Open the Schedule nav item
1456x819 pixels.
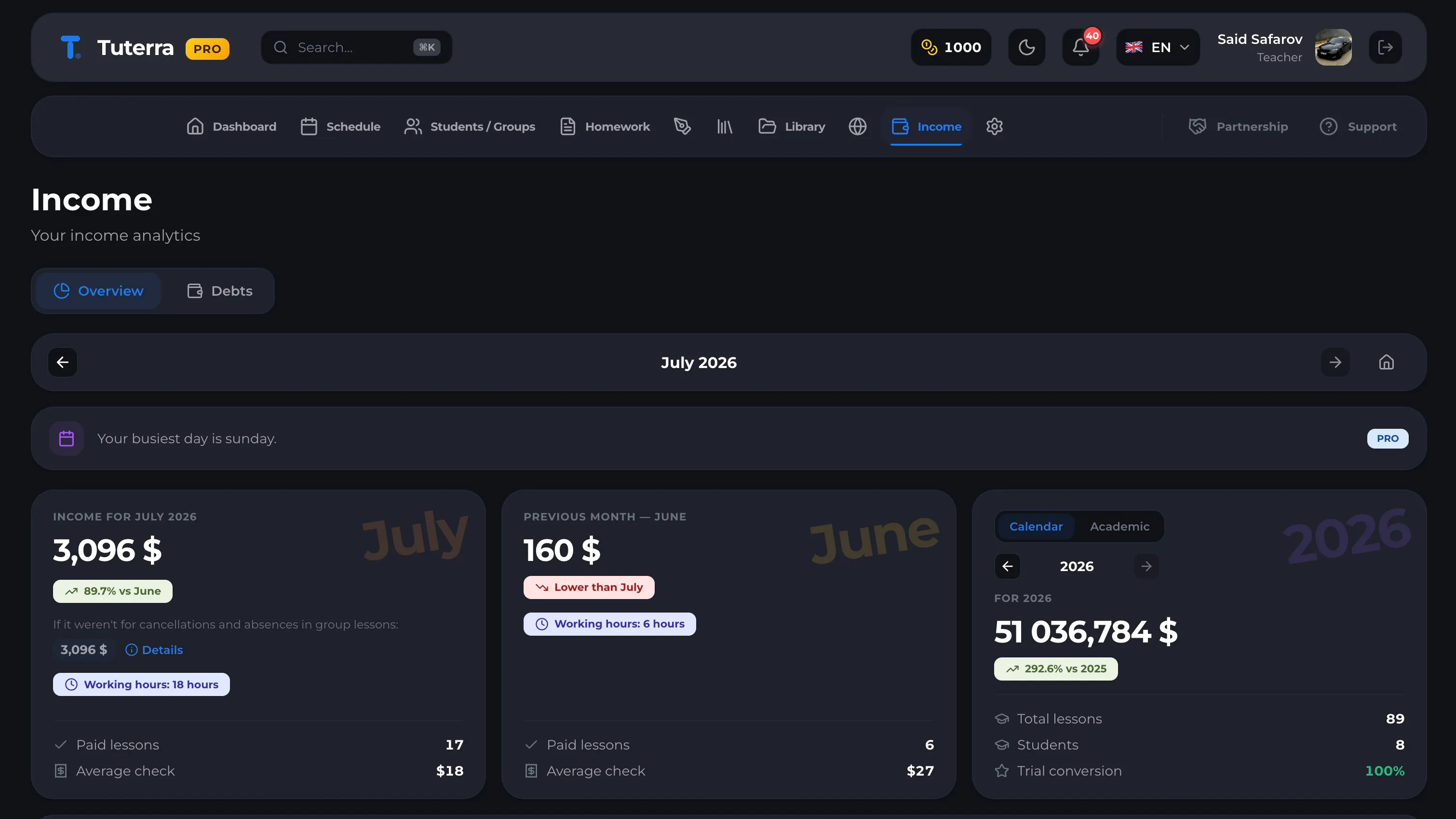(x=340, y=127)
